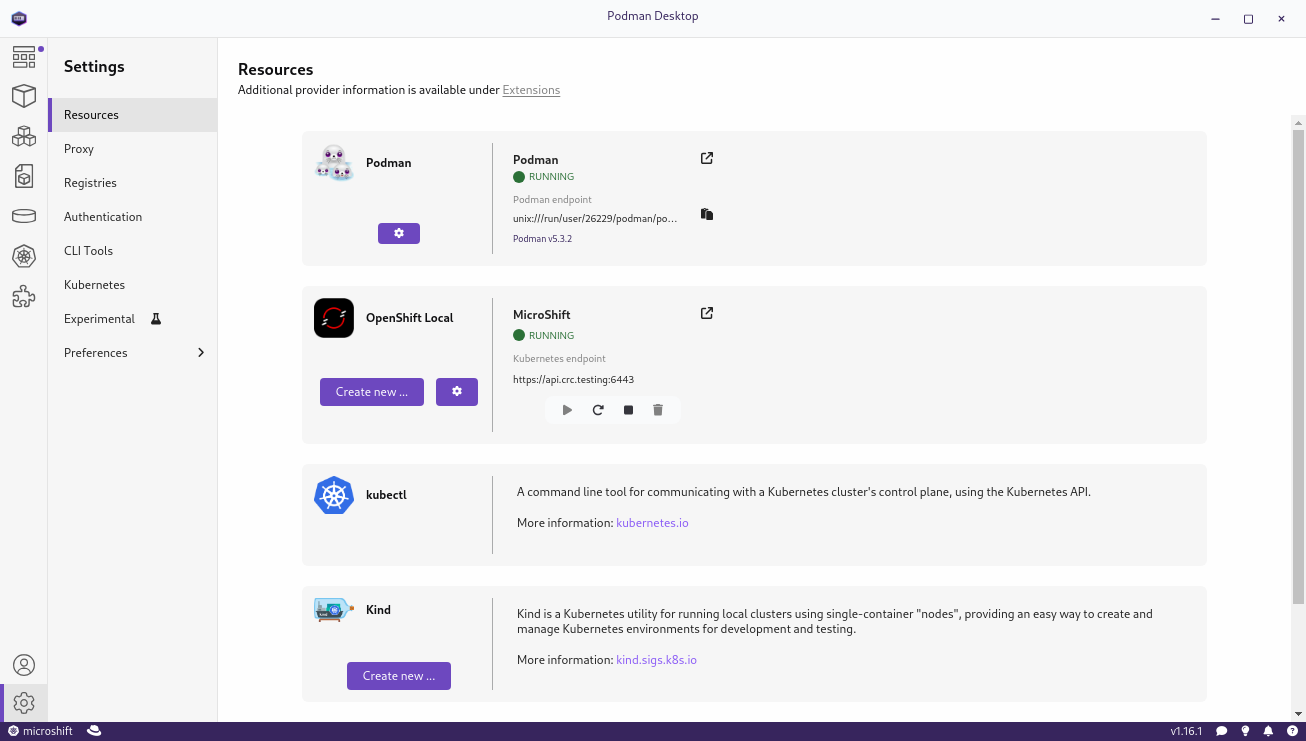The height and width of the screenshot is (741, 1306).
Task: Click the scrollbar down arrow
Action: point(1298,714)
